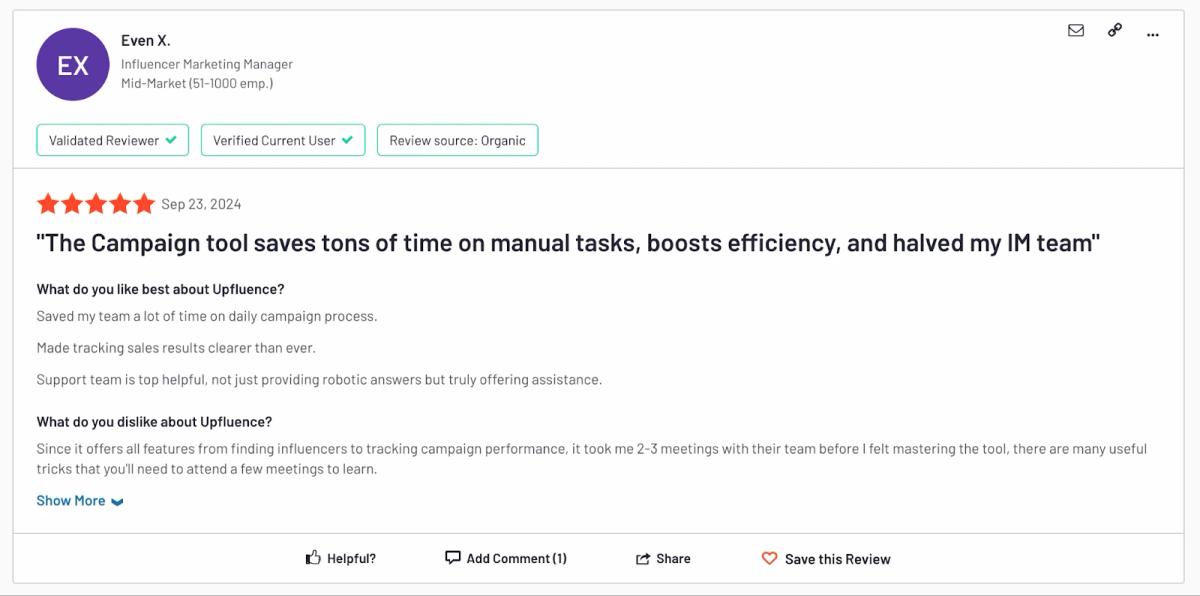Image resolution: width=1200 pixels, height=596 pixels.
Task: Select the Review source: Organic badge
Action: click(457, 140)
